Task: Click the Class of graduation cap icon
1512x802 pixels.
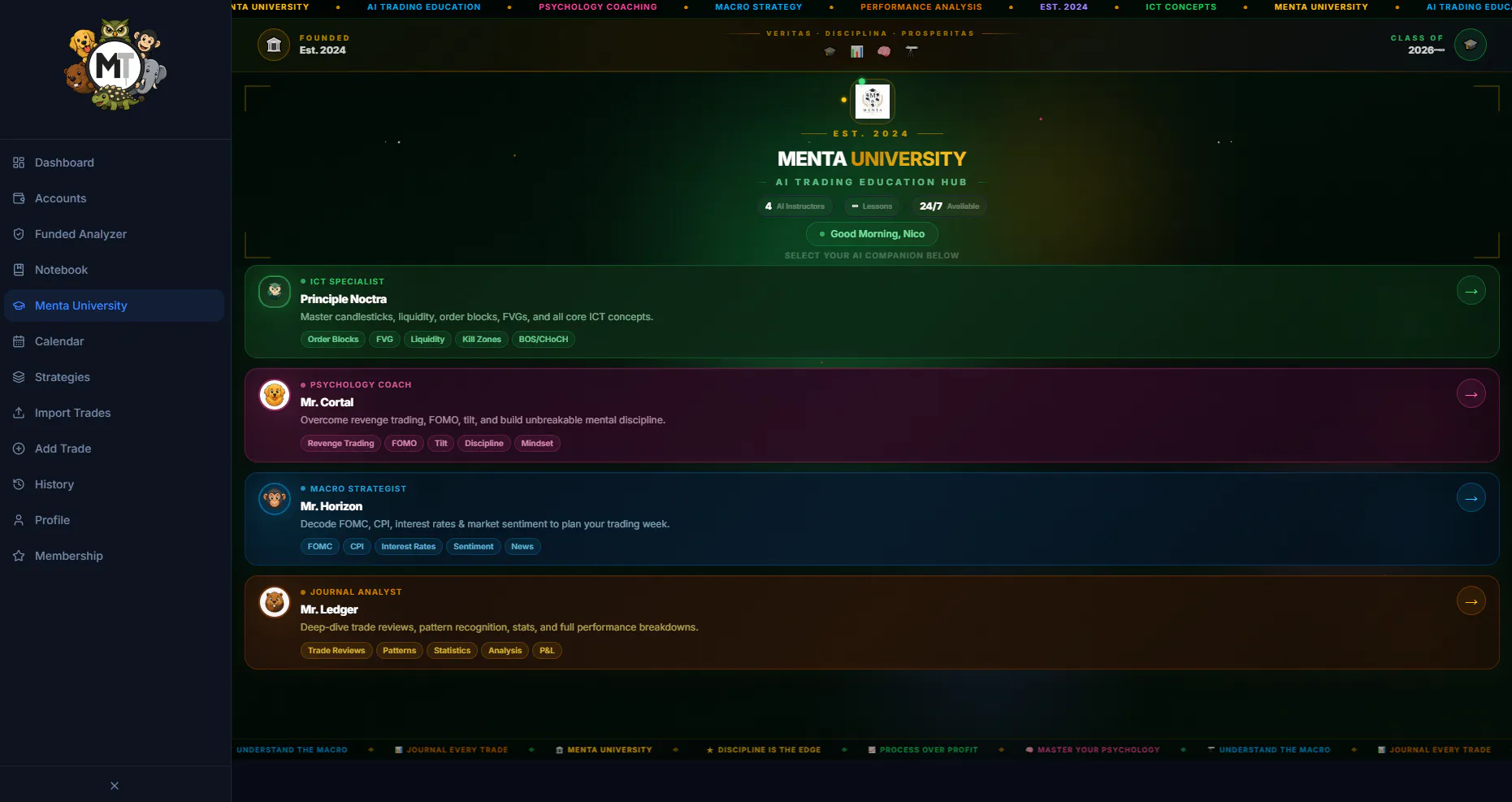Action: click(1470, 45)
